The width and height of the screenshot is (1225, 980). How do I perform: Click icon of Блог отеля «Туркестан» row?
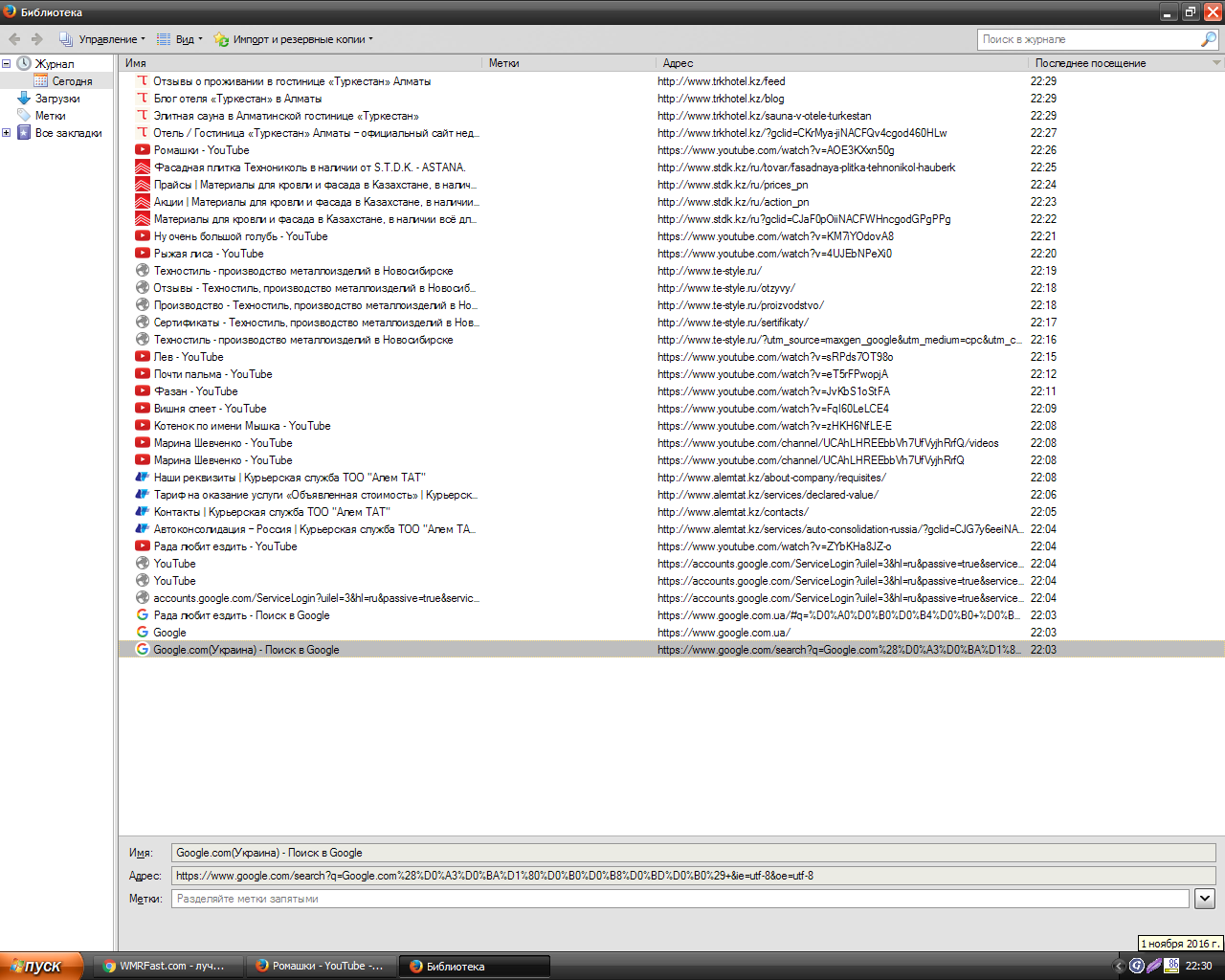click(143, 99)
